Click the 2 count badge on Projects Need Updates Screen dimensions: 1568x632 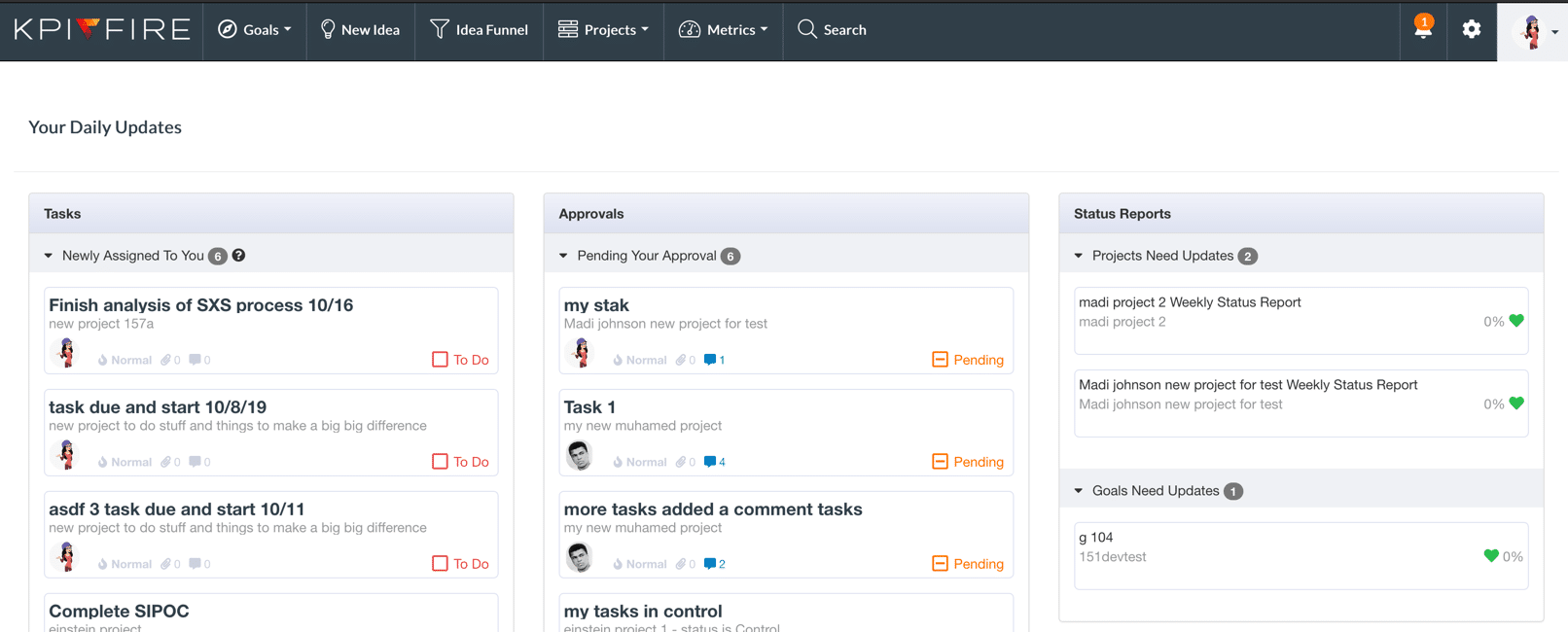coord(1248,257)
